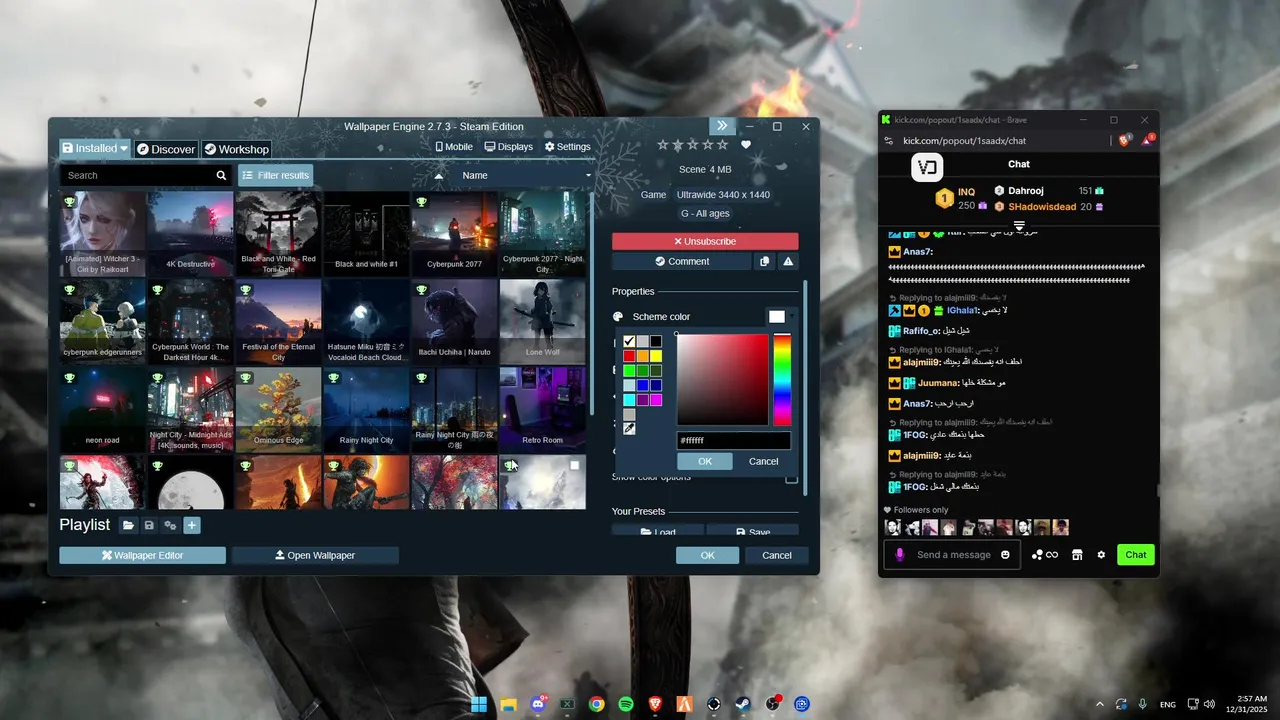Screen dimensions: 1280x720
Task: Open Spotify from the taskbar
Action: tap(626, 704)
